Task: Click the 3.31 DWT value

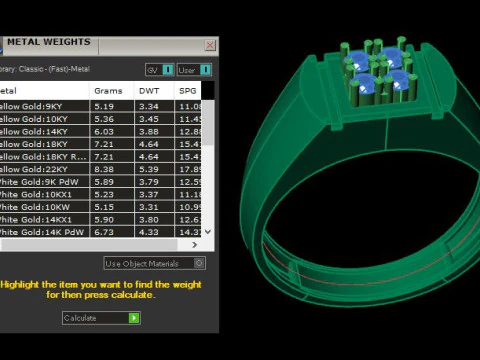Action: tap(149, 207)
